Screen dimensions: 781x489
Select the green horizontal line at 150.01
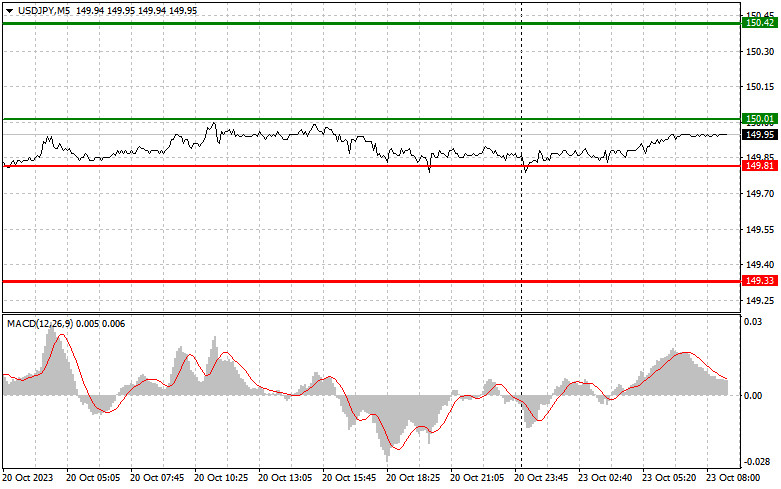(x=372, y=119)
